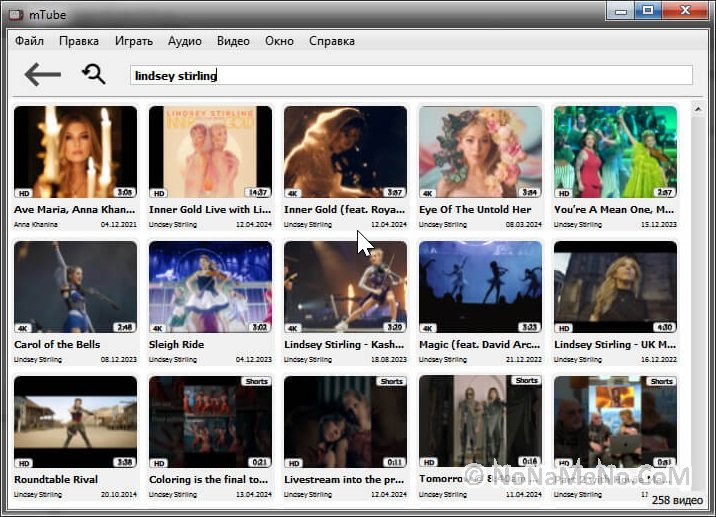This screenshot has width=716, height=517.
Task: Click the 4K badge on Sleigh Ride
Action: (x=158, y=328)
